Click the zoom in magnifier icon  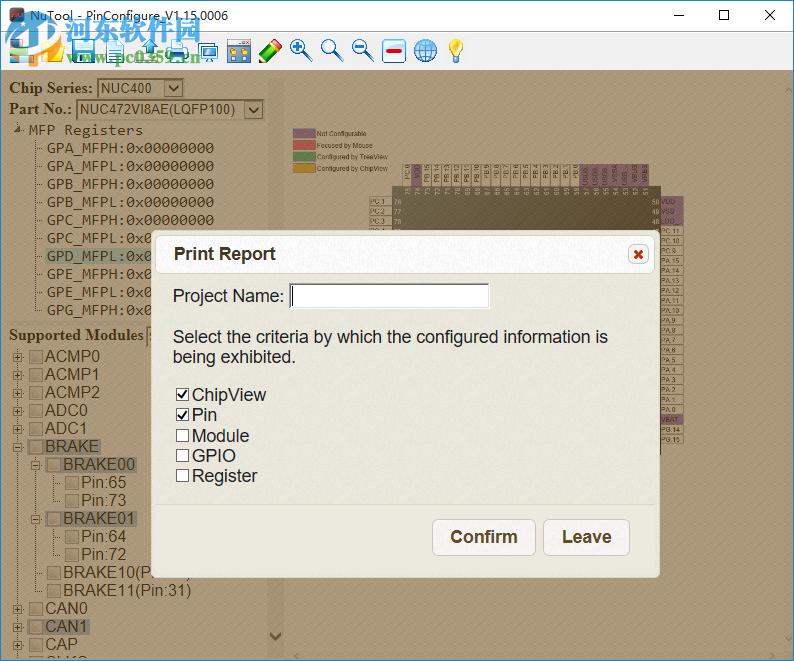click(x=301, y=51)
